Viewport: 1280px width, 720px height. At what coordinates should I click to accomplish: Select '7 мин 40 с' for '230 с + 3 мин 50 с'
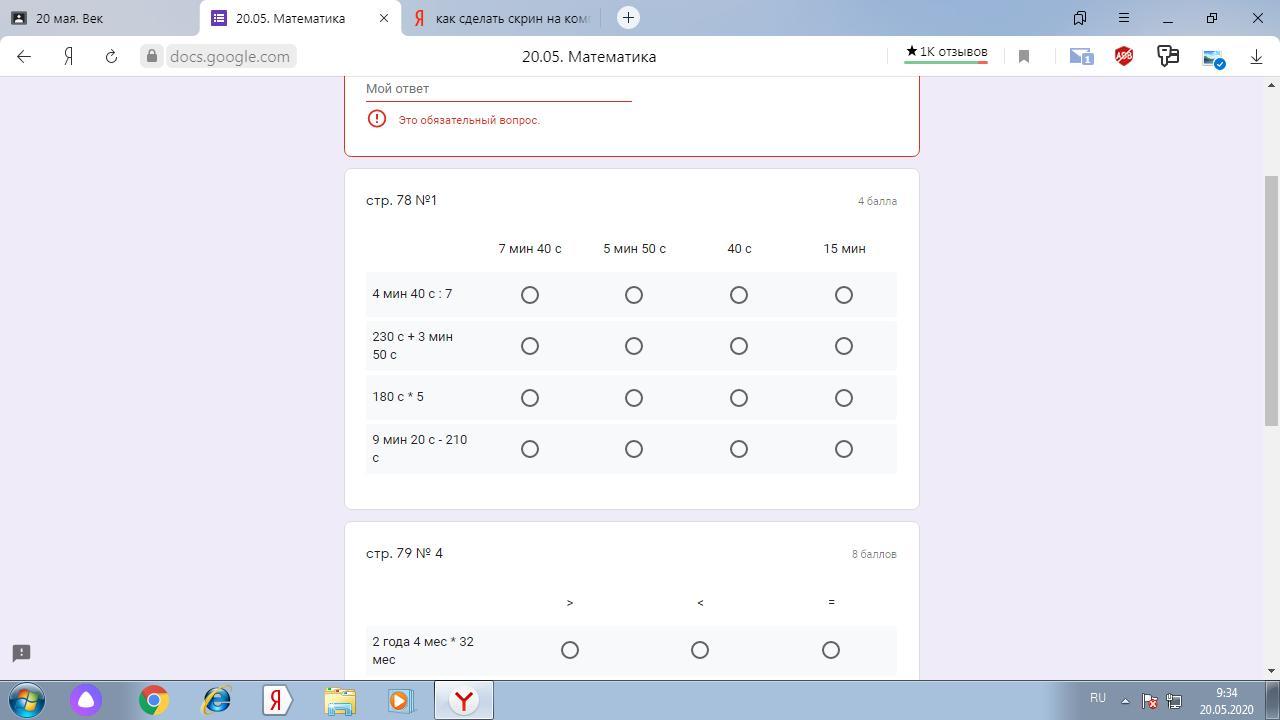tap(530, 346)
